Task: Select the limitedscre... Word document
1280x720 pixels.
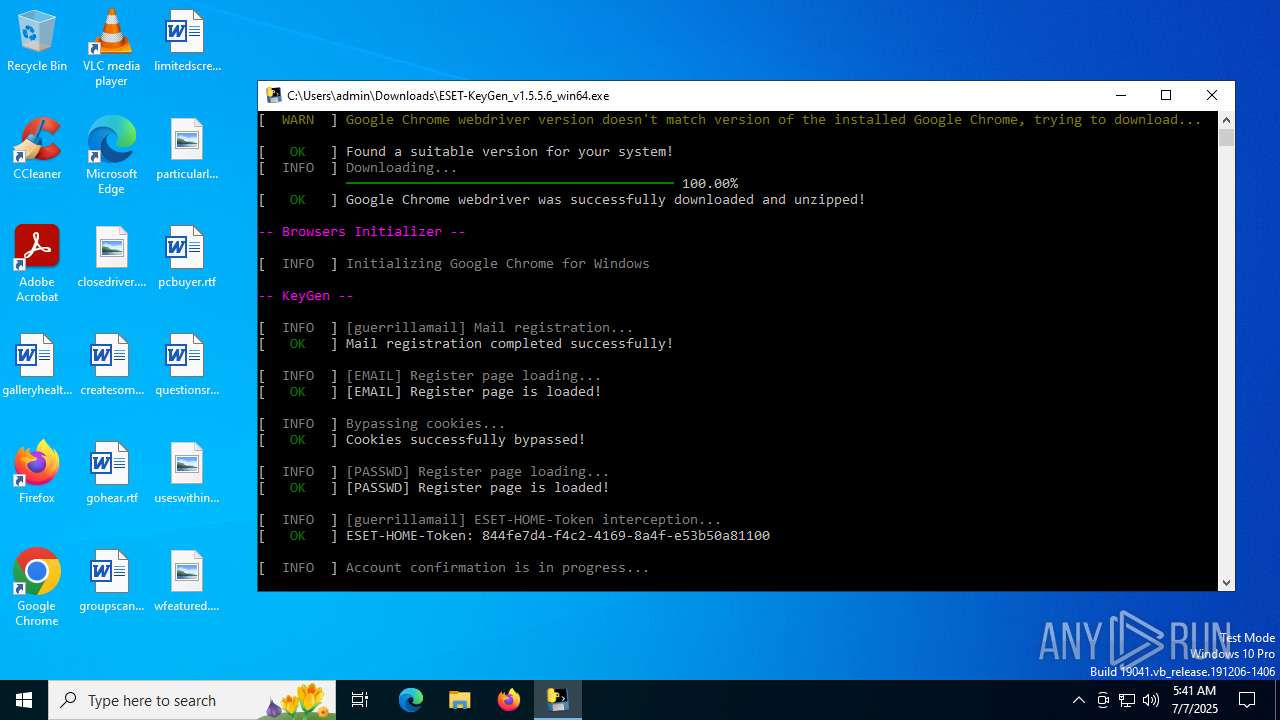Action: (x=186, y=42)
